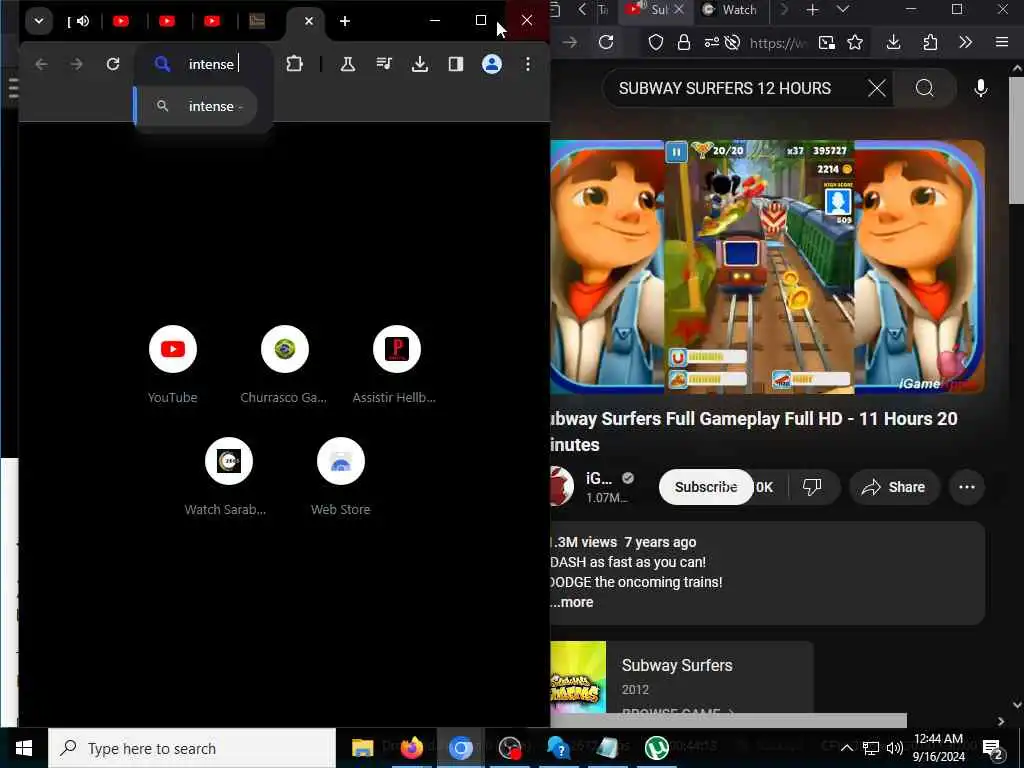
Task: Mute the Chrome tab playing audio
Action: pyautogui.click(x=82, y=21)
